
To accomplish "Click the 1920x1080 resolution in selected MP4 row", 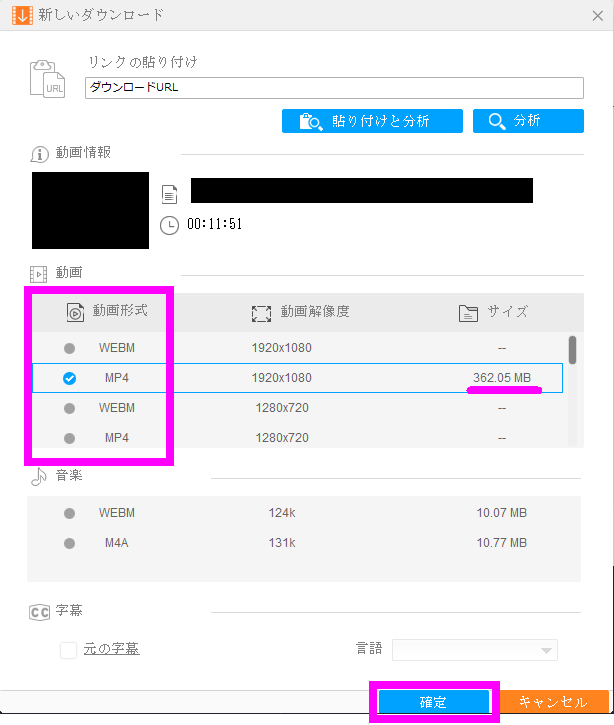I will [x=282, y=378].
